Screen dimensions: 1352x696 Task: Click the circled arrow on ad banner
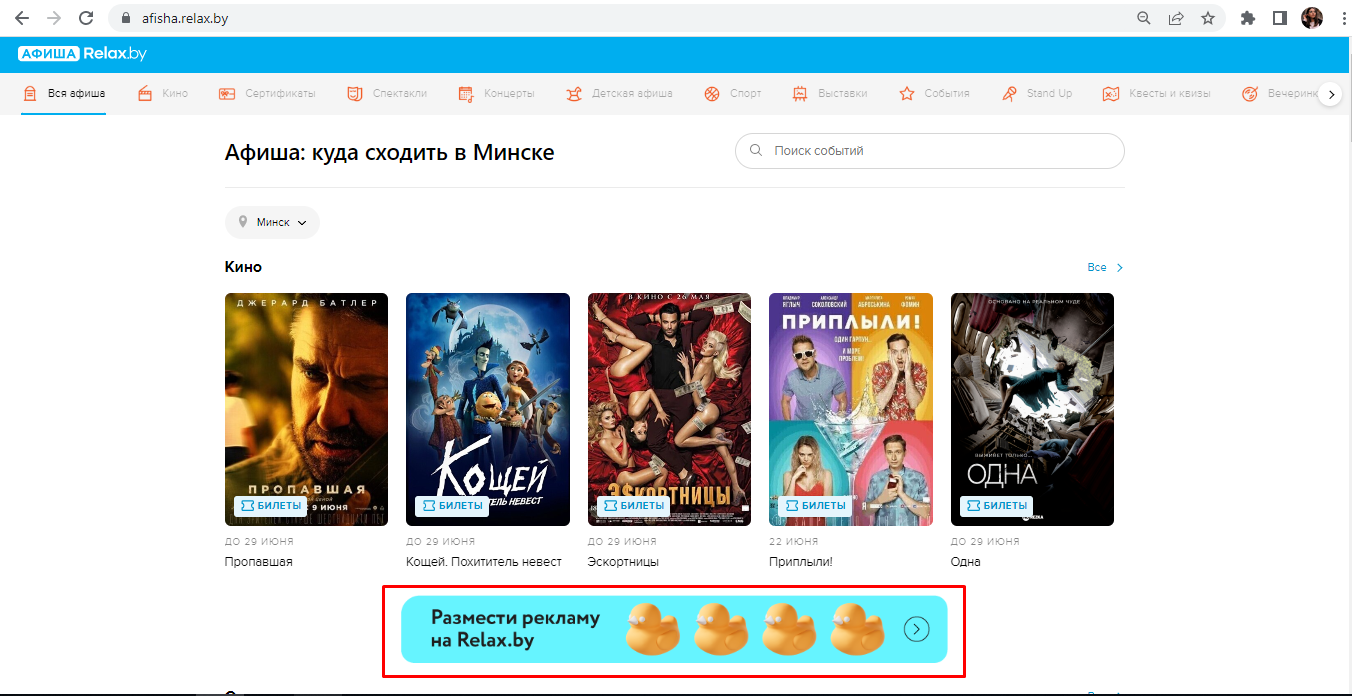[917, 629]
